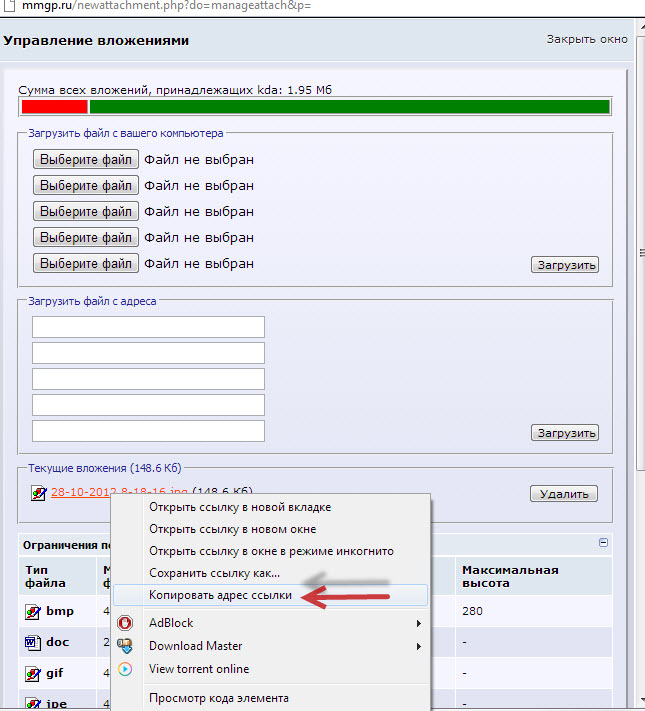Click the attachment image icon near 28-10-2012
This screenshot has height=711, width=645.
click(x=39, y=493)
